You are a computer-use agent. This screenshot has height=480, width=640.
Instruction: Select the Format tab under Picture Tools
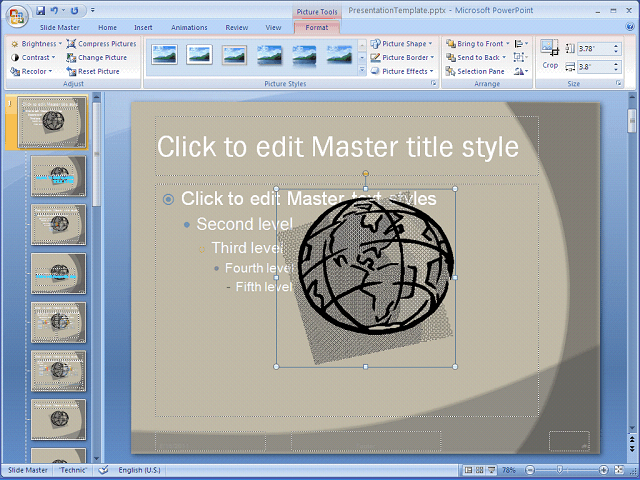[x=317, y=27]
